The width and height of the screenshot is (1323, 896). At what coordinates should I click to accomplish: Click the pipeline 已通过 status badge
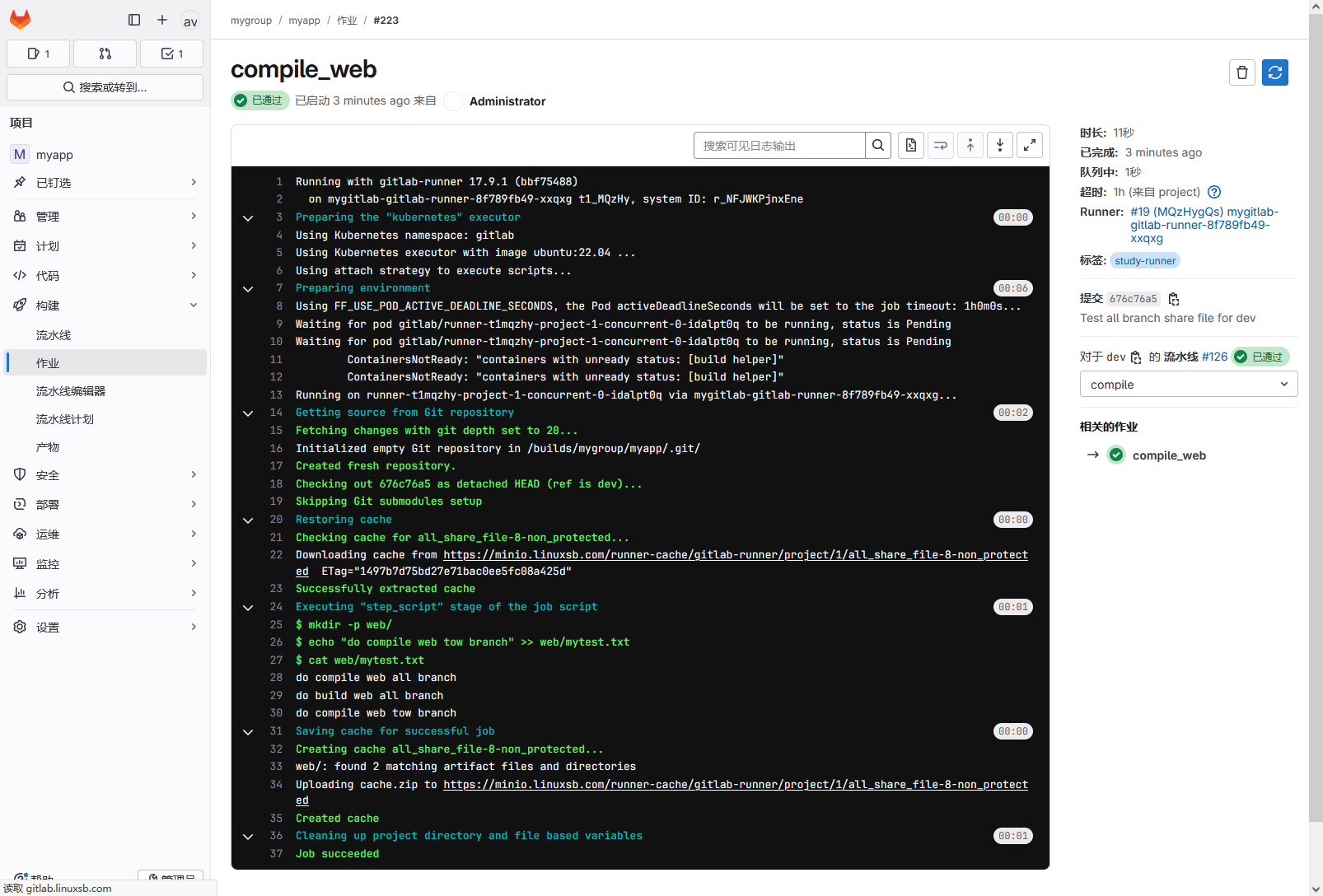[x=1260, y=357]
